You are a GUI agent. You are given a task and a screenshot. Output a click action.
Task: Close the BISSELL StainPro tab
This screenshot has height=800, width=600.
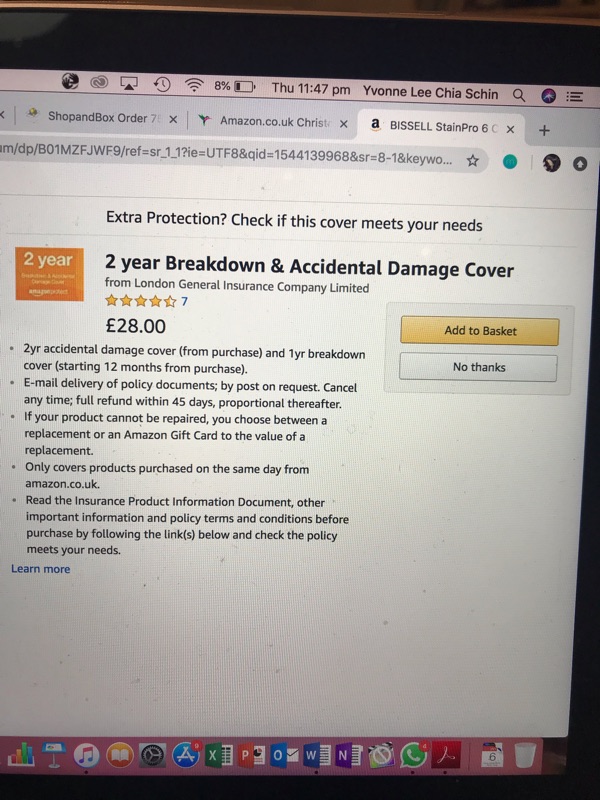pos(510,129)
